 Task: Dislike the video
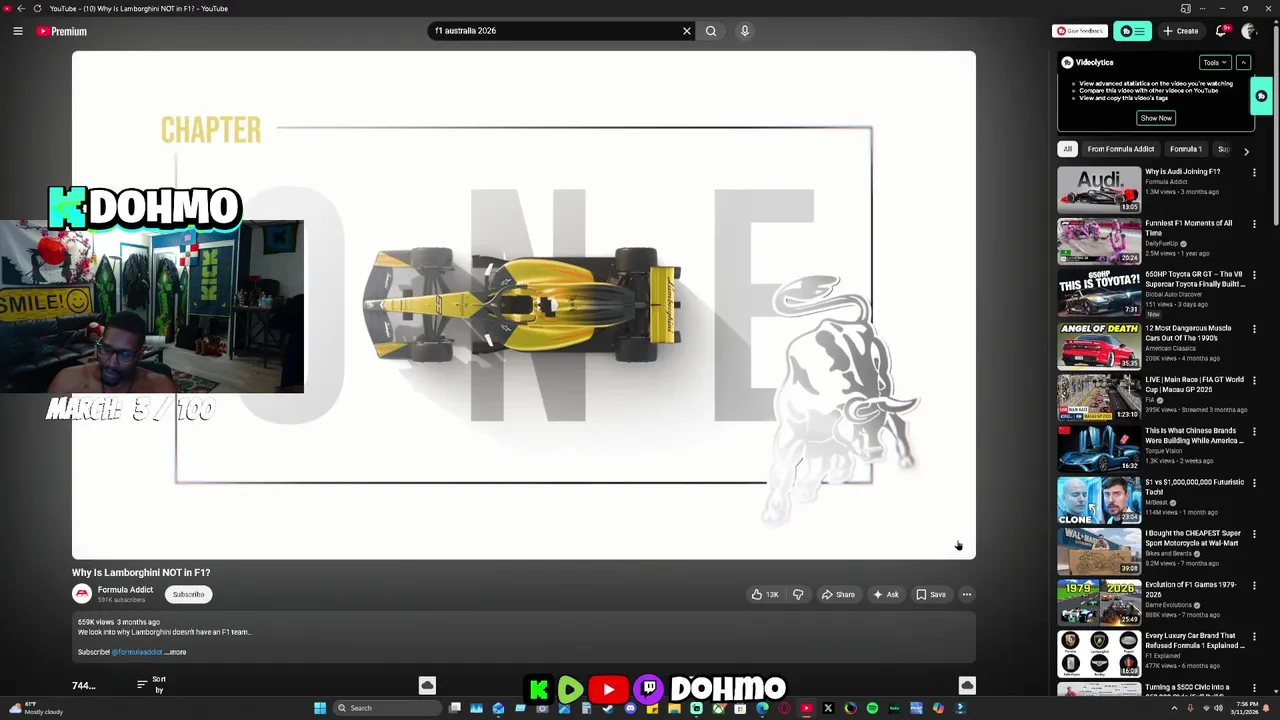point(798,594)
